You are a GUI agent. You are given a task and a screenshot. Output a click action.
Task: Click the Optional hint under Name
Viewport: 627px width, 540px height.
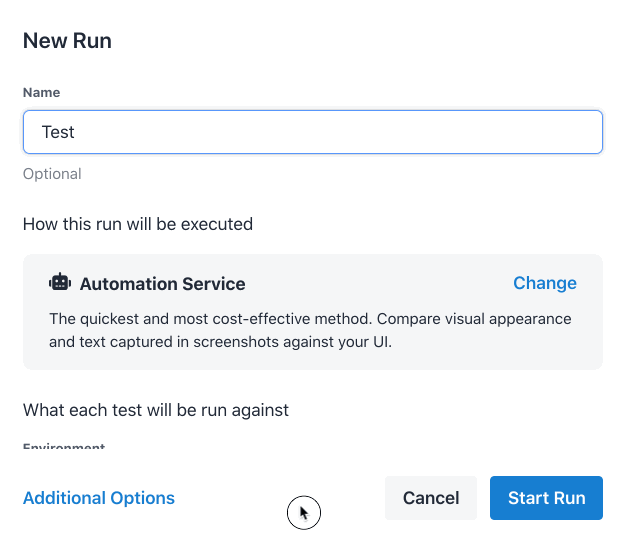pos(52,174)
